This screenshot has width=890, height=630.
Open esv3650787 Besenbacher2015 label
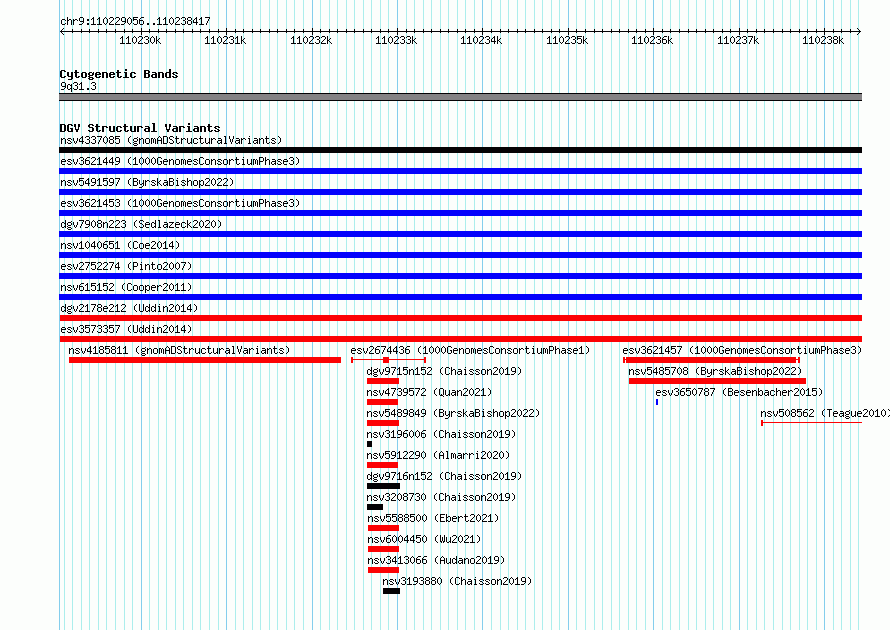pos(739,392)
